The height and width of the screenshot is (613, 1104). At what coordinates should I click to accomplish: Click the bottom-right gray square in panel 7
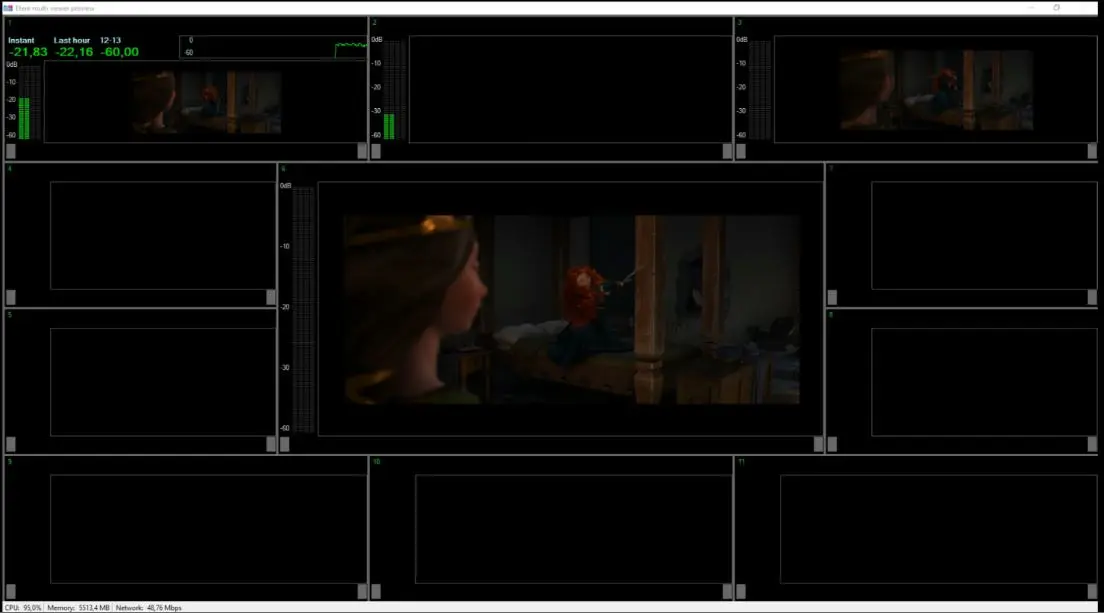pos(1092,297)
